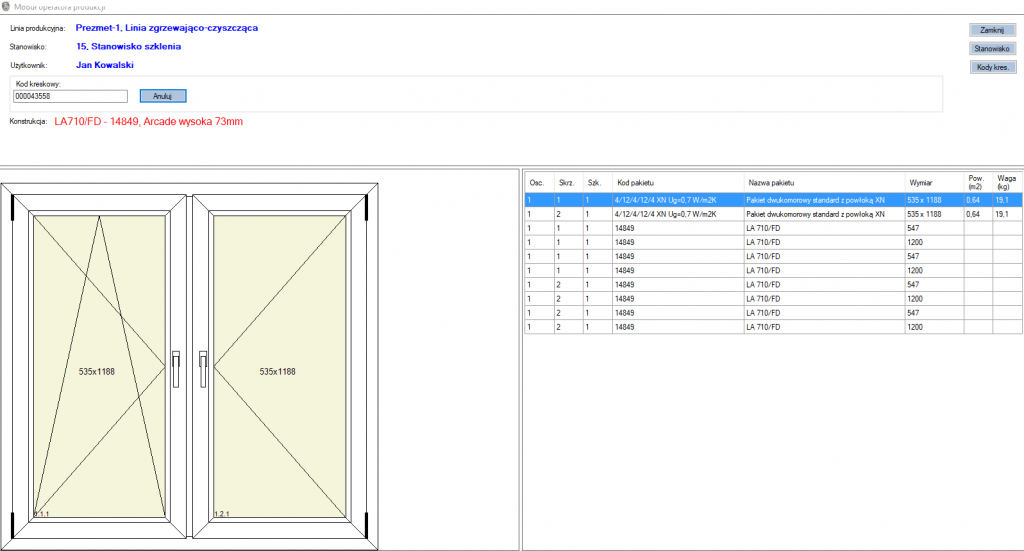This screenshot has width=1024, height=551.
Task: Click the app icon in title bar
Action: [x=6, y=7]
